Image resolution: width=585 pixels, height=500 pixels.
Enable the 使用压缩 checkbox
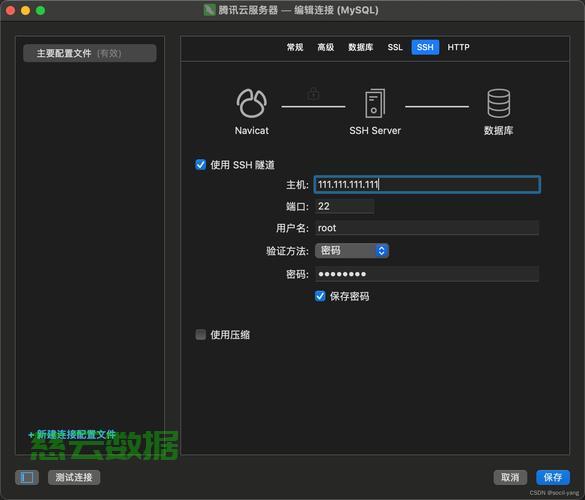click(200, 334)
